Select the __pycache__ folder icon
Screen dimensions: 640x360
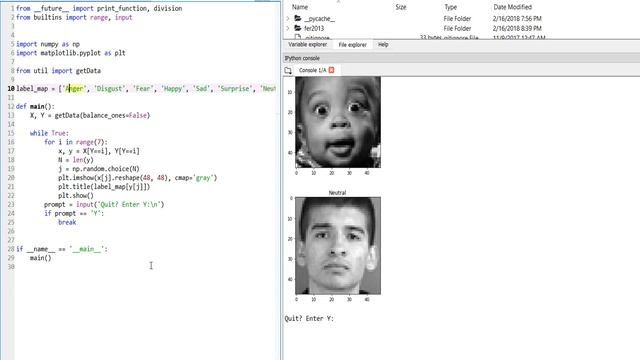point(298,18)
